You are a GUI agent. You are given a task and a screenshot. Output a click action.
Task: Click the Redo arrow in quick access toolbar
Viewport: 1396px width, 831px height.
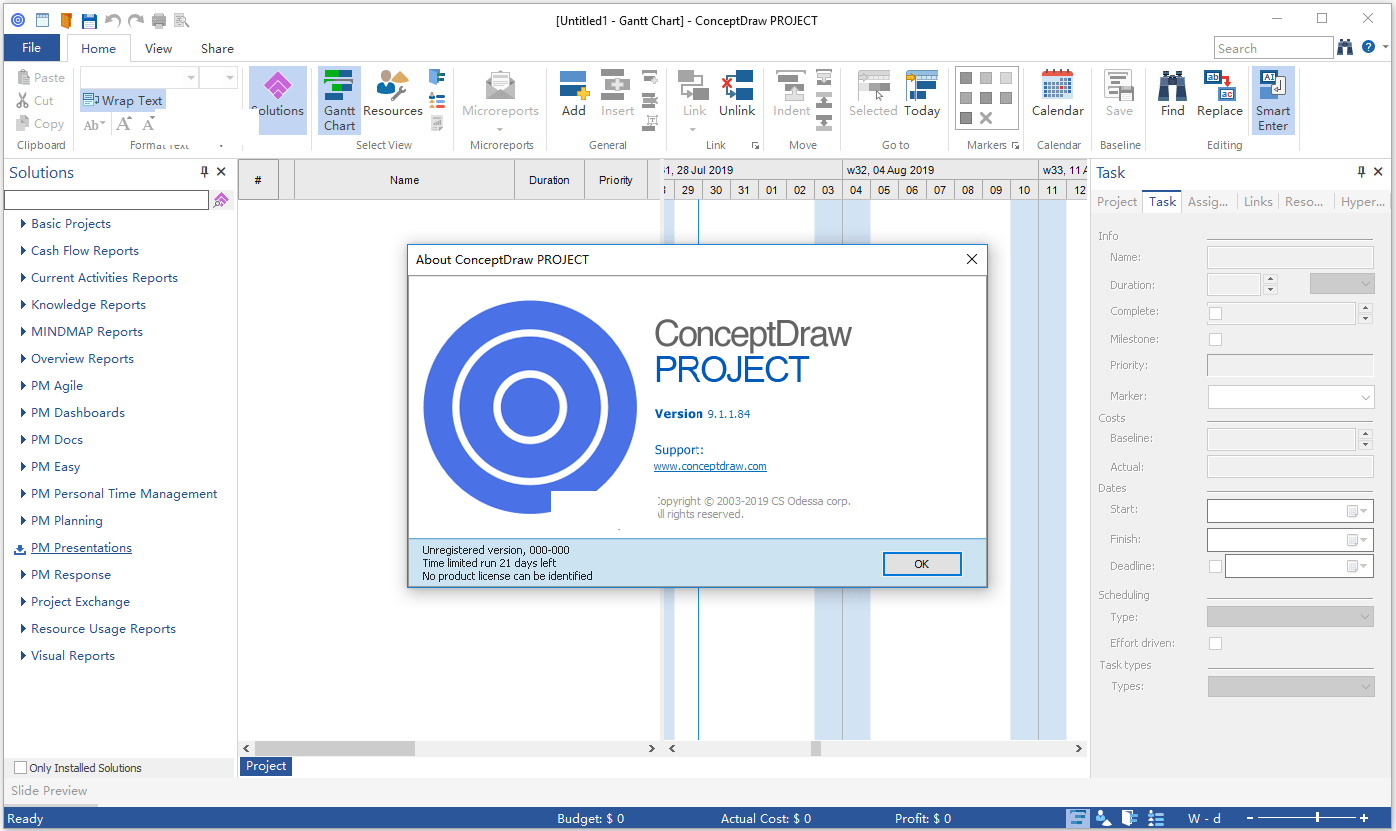tap(135, 20)
